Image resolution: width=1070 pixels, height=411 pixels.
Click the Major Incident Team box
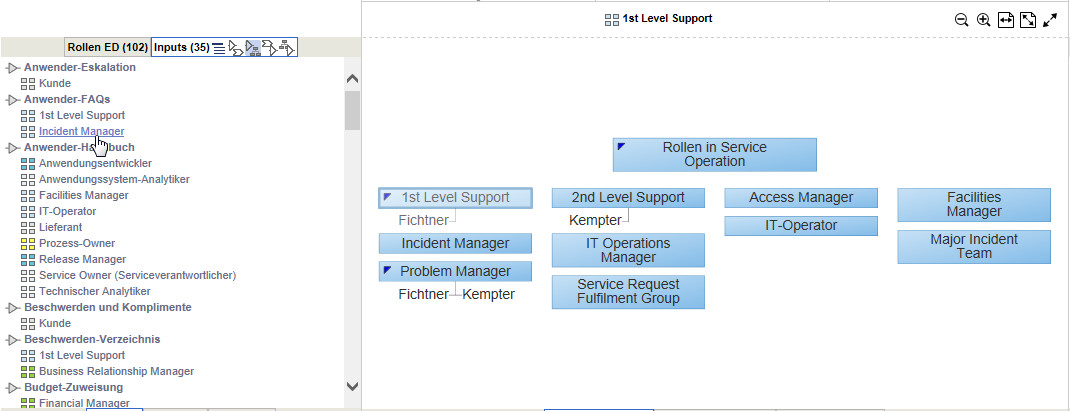tap(974, 247)
